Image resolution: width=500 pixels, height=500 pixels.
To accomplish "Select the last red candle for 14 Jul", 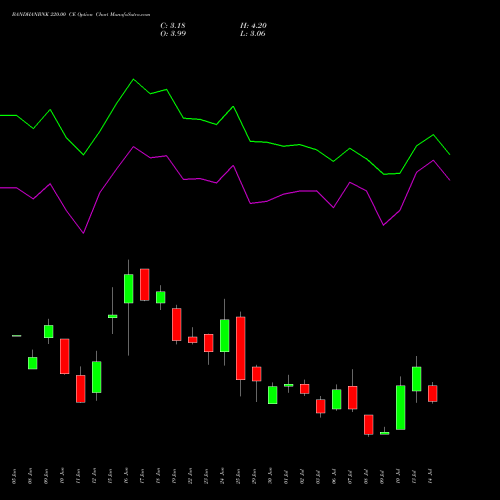I will coord(433,393).
